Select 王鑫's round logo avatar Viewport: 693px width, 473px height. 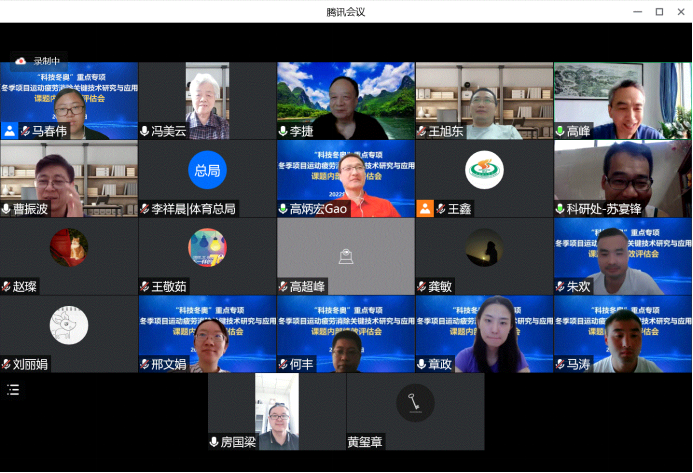click(484, 170)
